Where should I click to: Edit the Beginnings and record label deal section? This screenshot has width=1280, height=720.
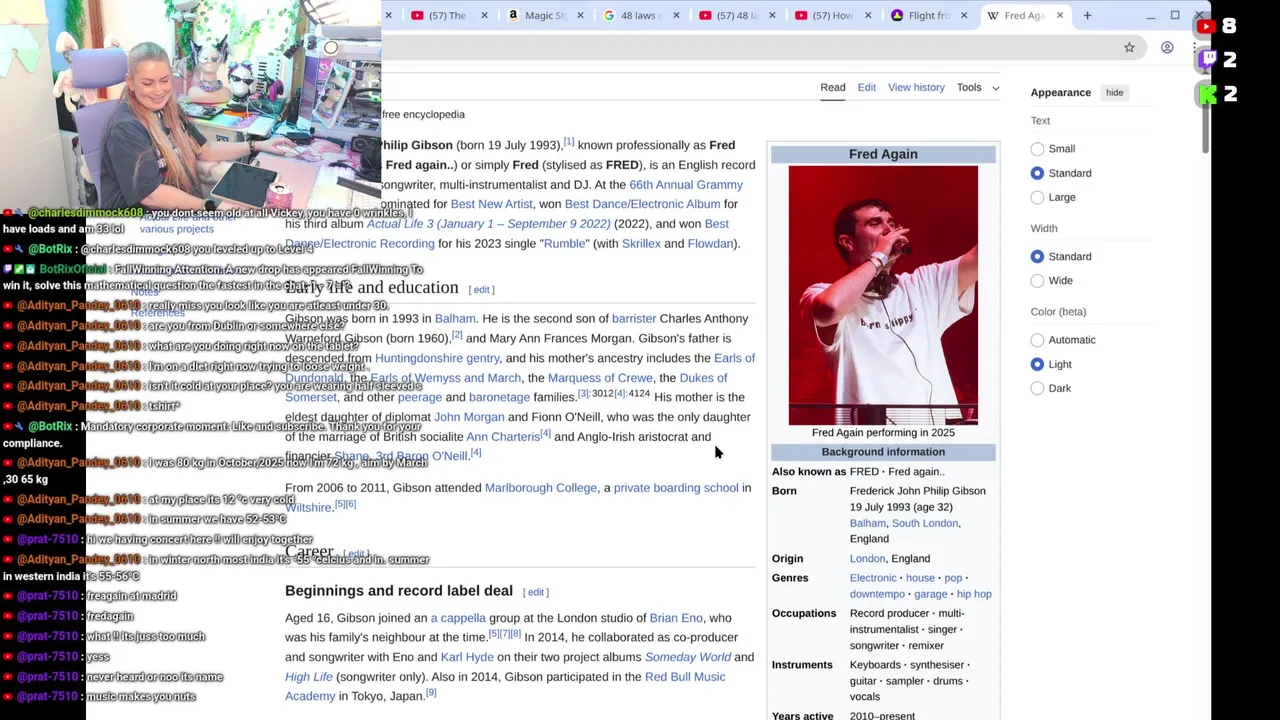(536, 592)
